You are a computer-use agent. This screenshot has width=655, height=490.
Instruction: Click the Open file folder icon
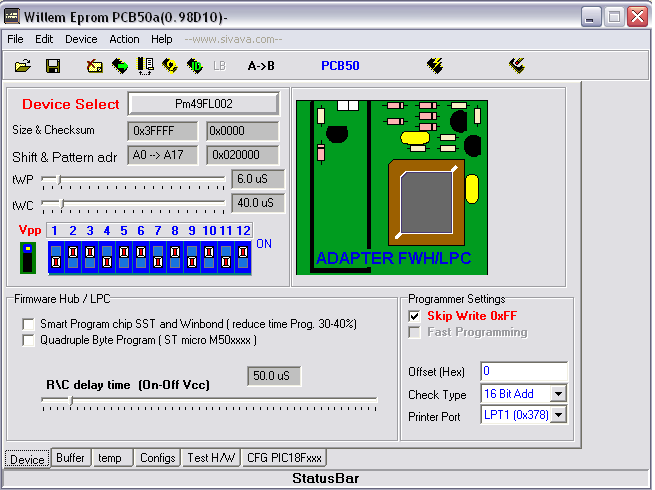click(x=23, y=66)
